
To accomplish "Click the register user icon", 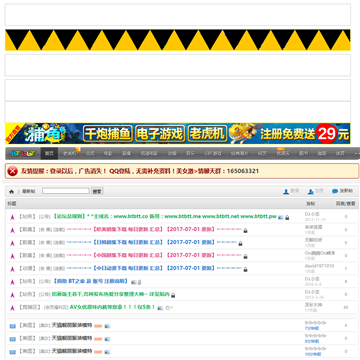I will (311, 192).
